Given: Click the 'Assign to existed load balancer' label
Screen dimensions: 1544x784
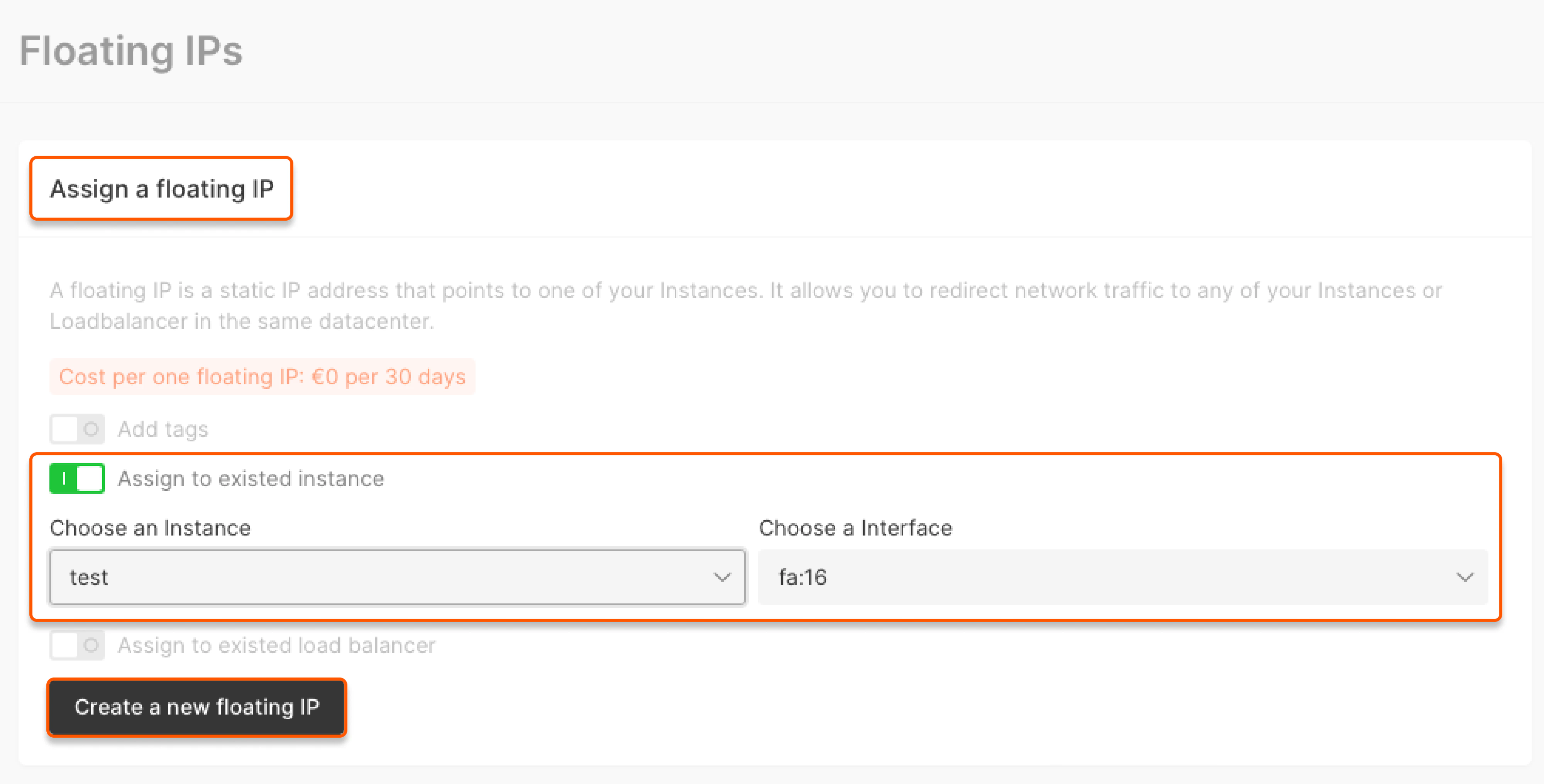Looking at the screenshot, I should tap(276, 645).
